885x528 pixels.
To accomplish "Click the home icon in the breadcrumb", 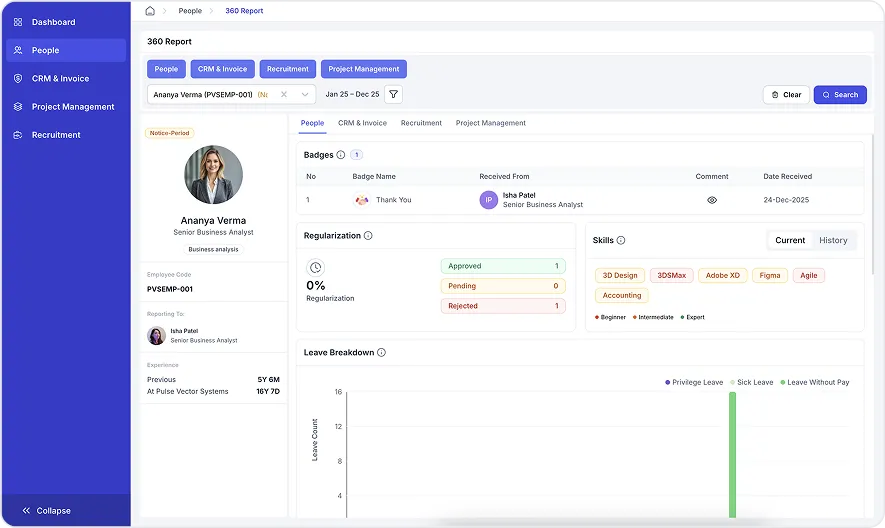I will point(150,11).
